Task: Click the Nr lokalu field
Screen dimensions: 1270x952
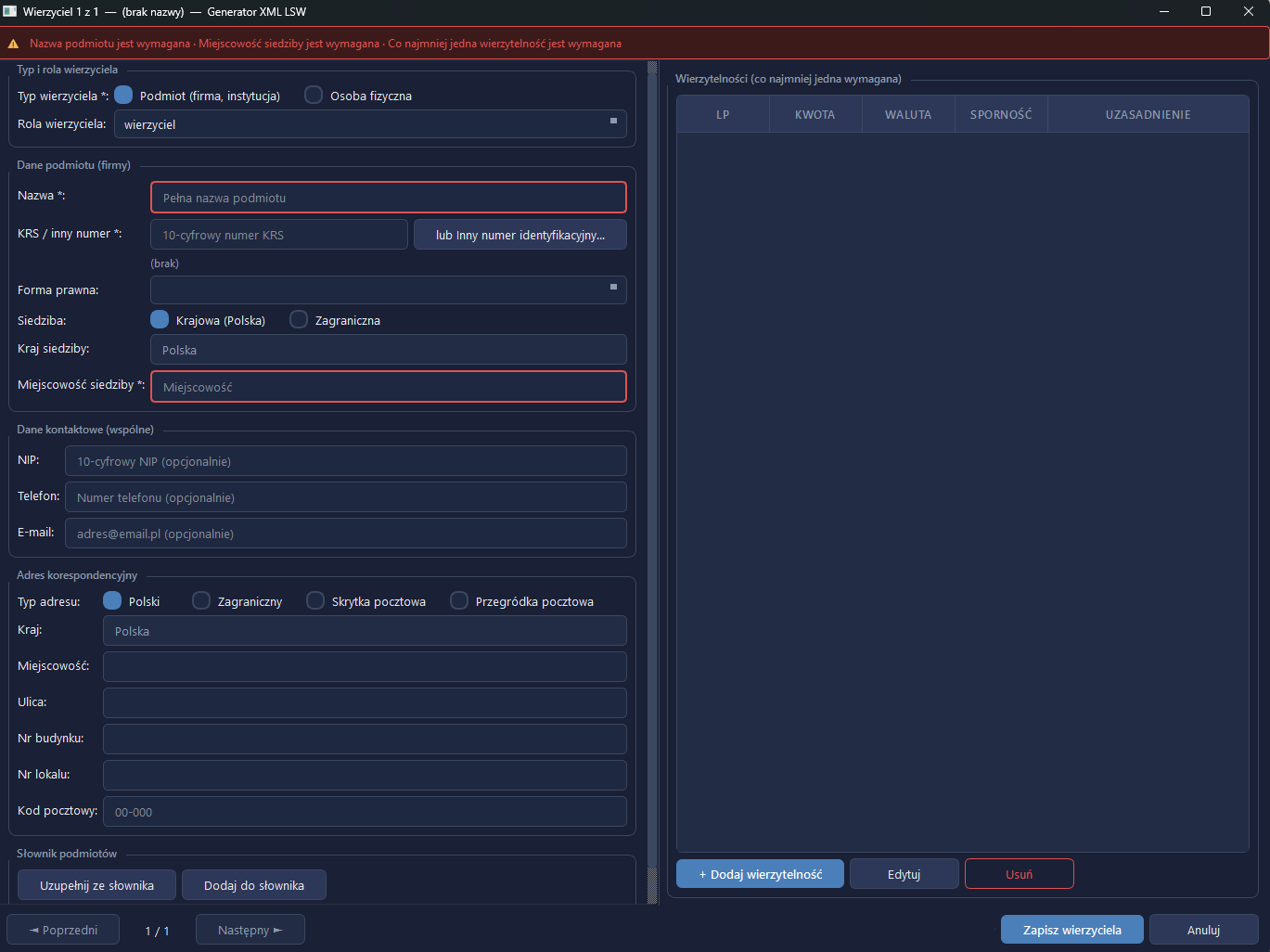Action: 365,776
